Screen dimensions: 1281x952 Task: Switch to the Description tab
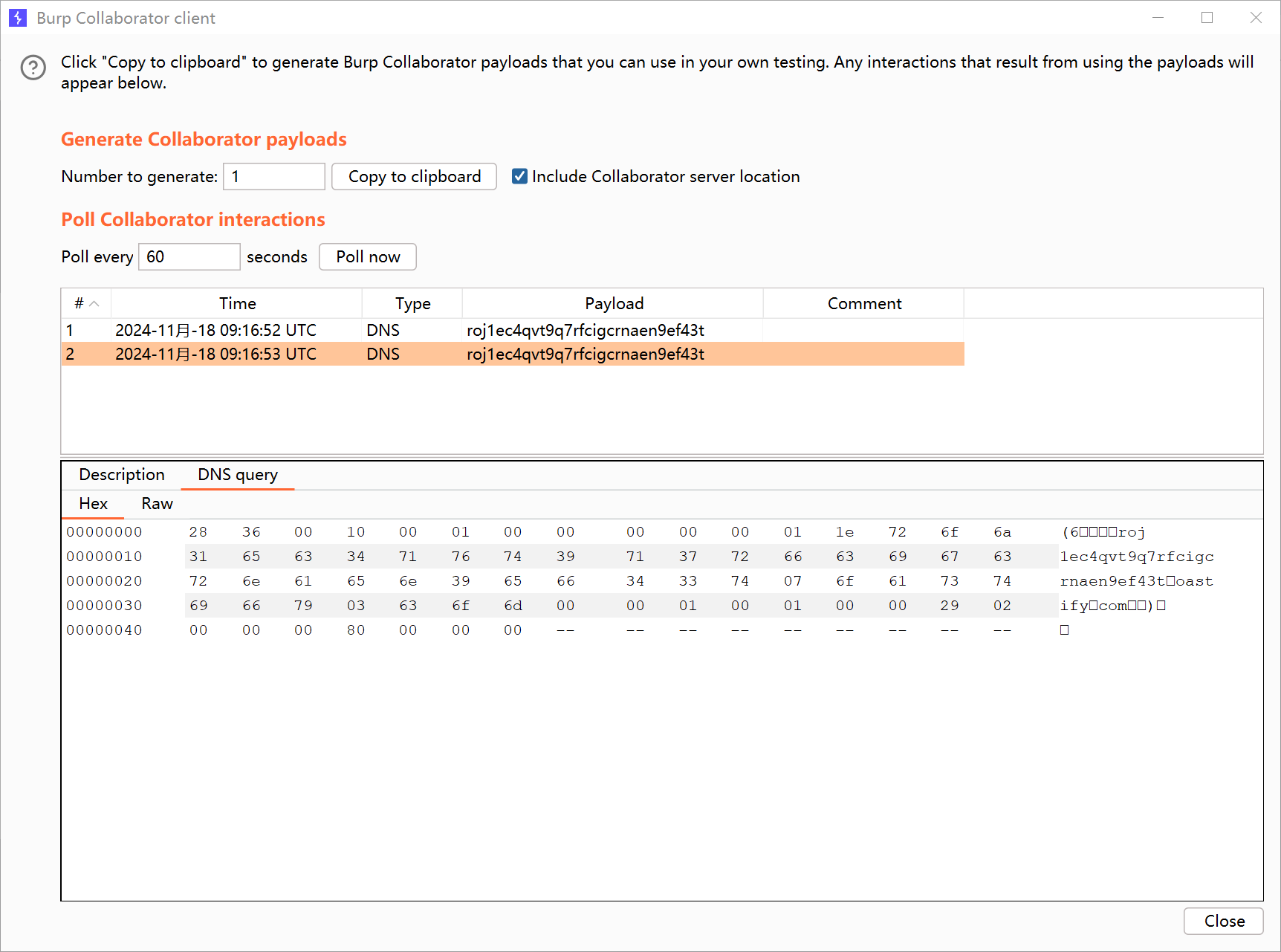(122, 474)
